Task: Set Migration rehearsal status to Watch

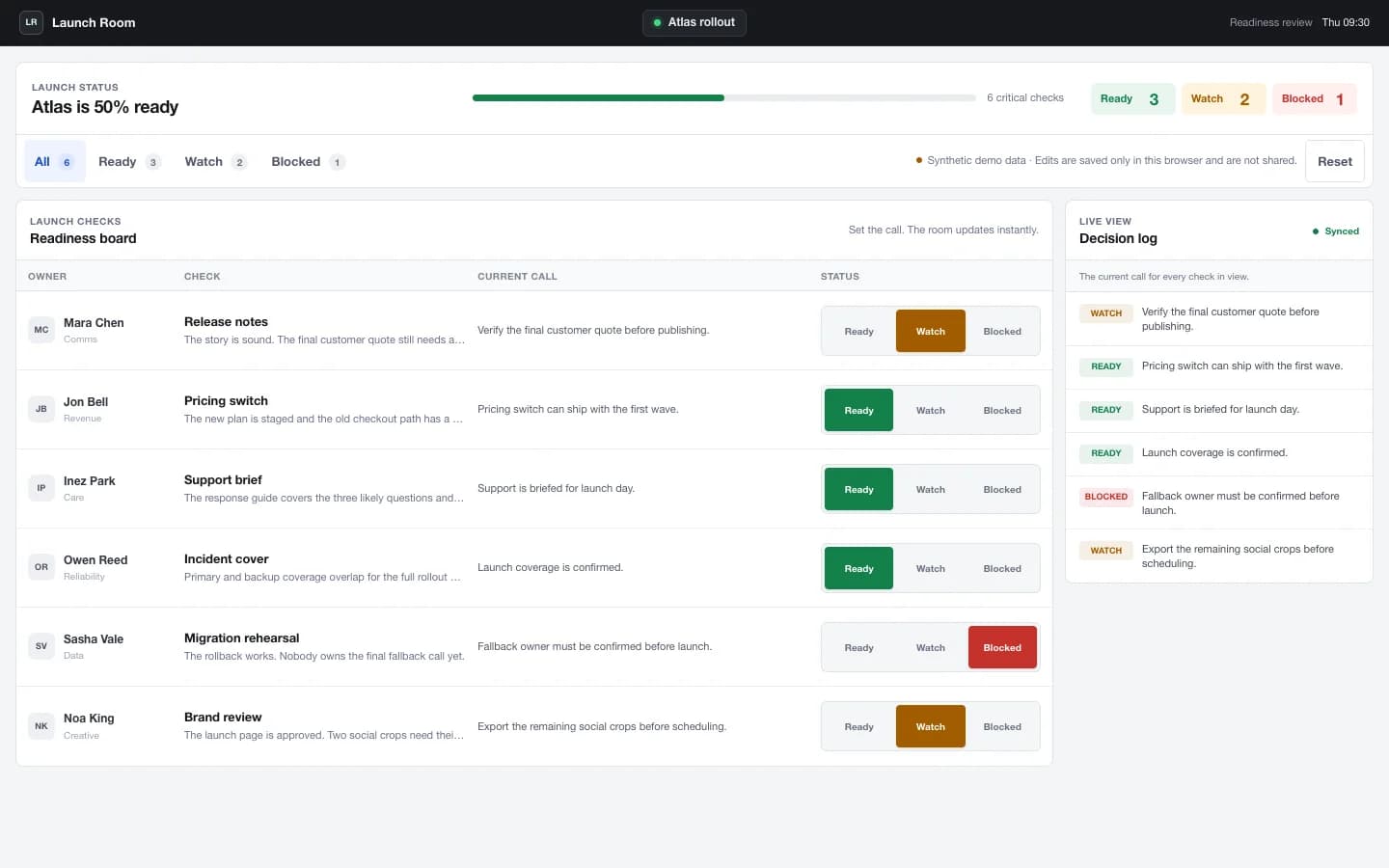Action: 931,647
